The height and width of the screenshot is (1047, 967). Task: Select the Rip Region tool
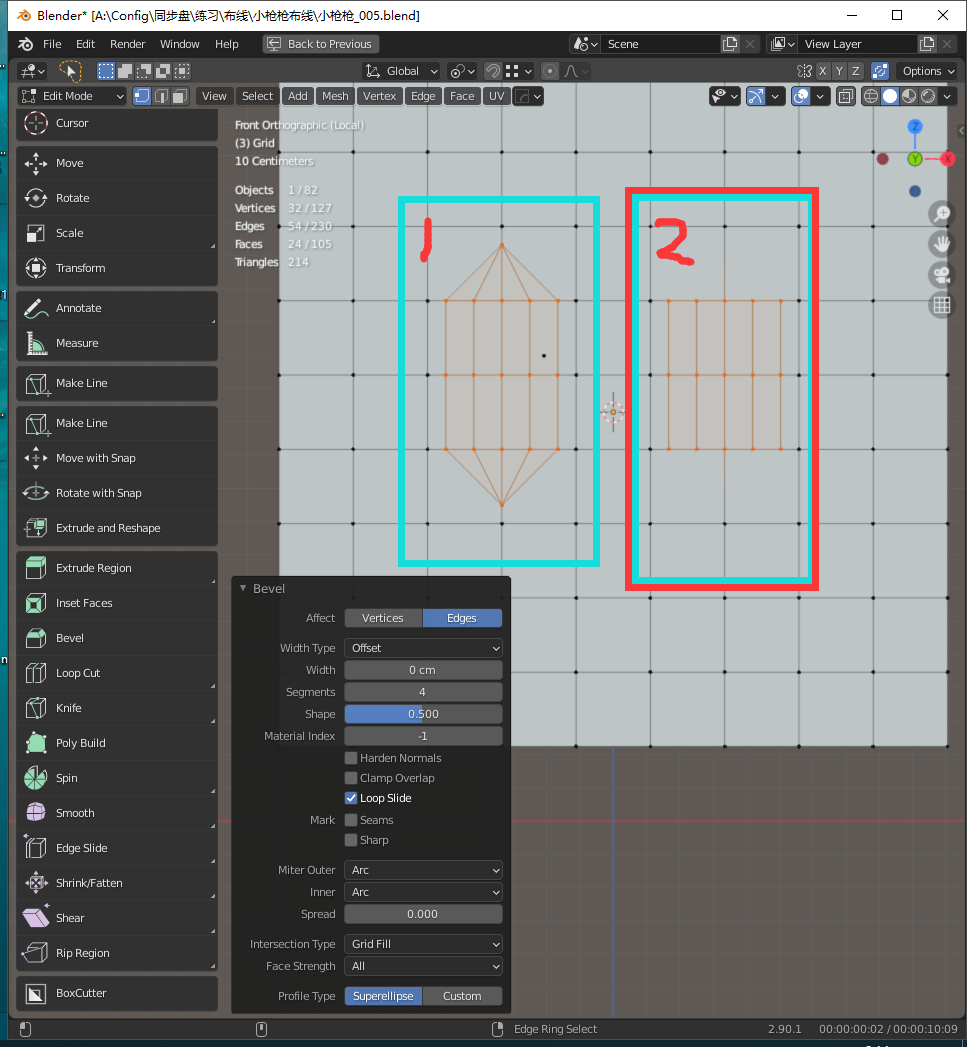(x=117, y=953)
